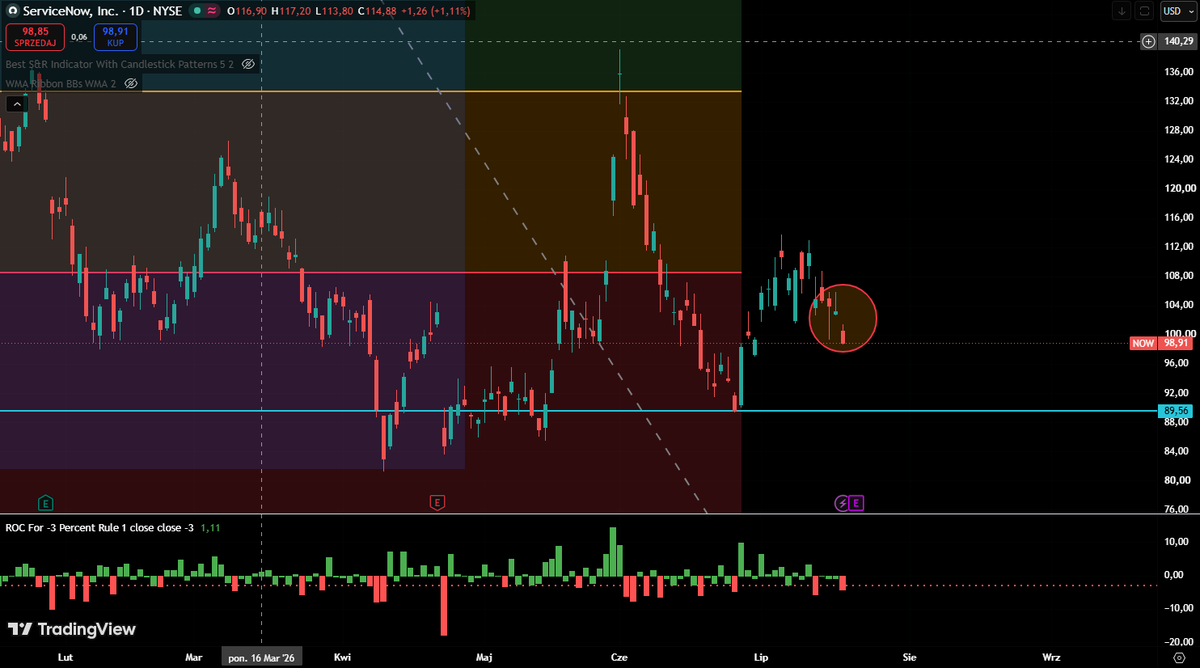
Task: Click the square bracket icon next to USD
Action: [1144, 11]
